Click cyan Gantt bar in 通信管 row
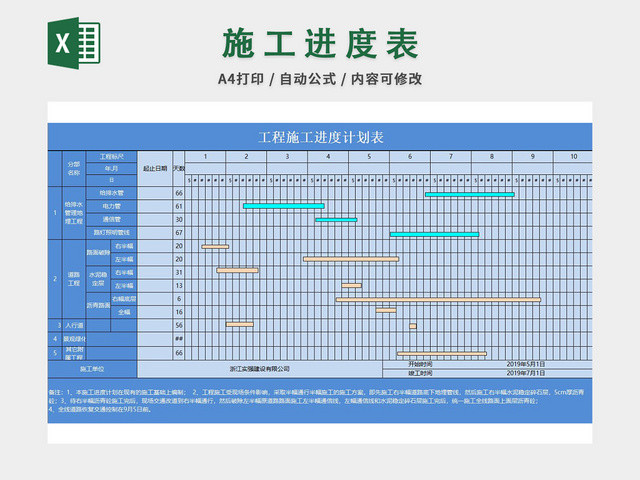 click(x=336, y=220)
